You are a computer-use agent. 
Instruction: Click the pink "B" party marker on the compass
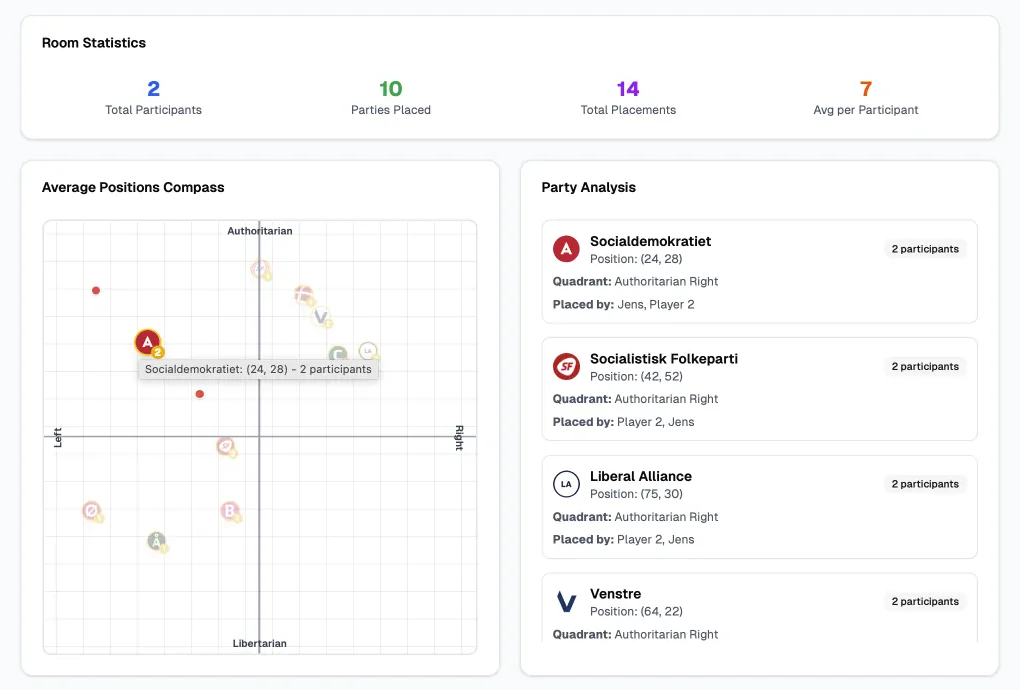tap(230, 511)
